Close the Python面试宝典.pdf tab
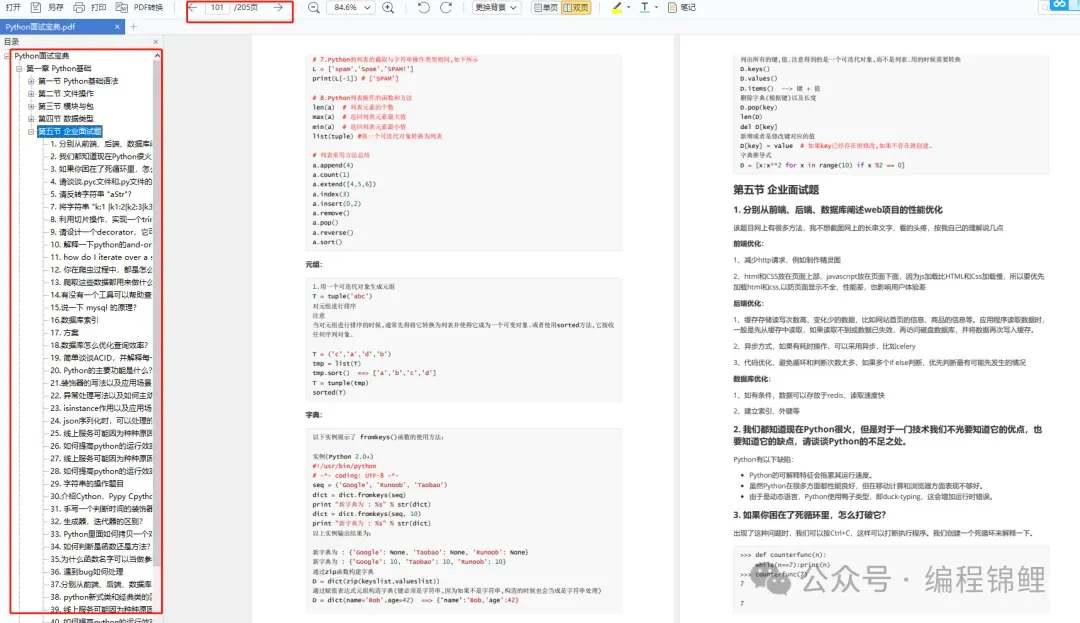 click(x=117, y=27)
